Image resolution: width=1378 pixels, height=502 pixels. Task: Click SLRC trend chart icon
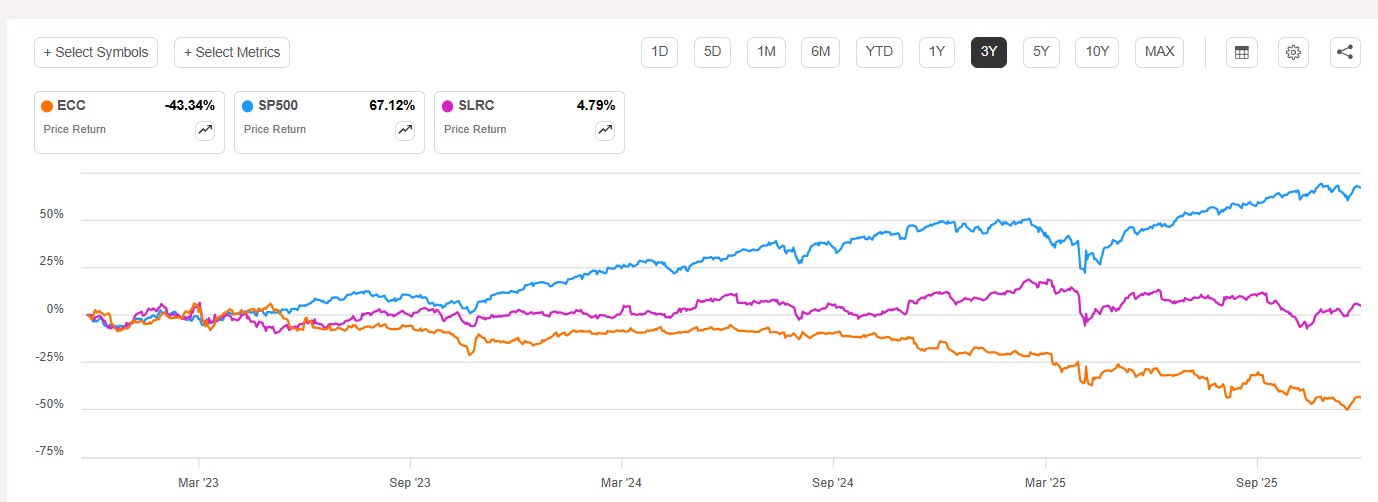605,130
